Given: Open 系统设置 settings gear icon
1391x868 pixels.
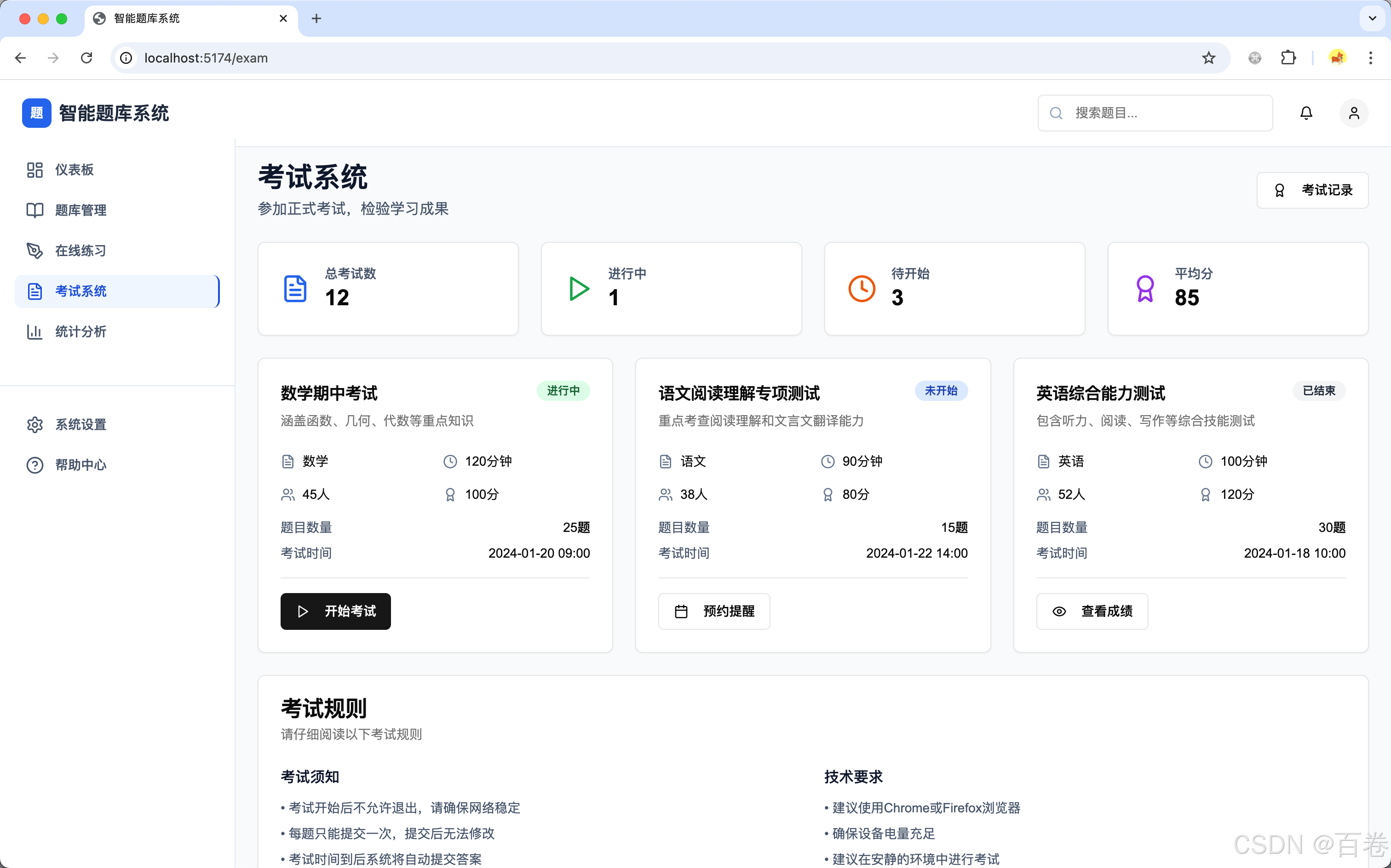Looking at the screenshot, I should tap(34, 424).
